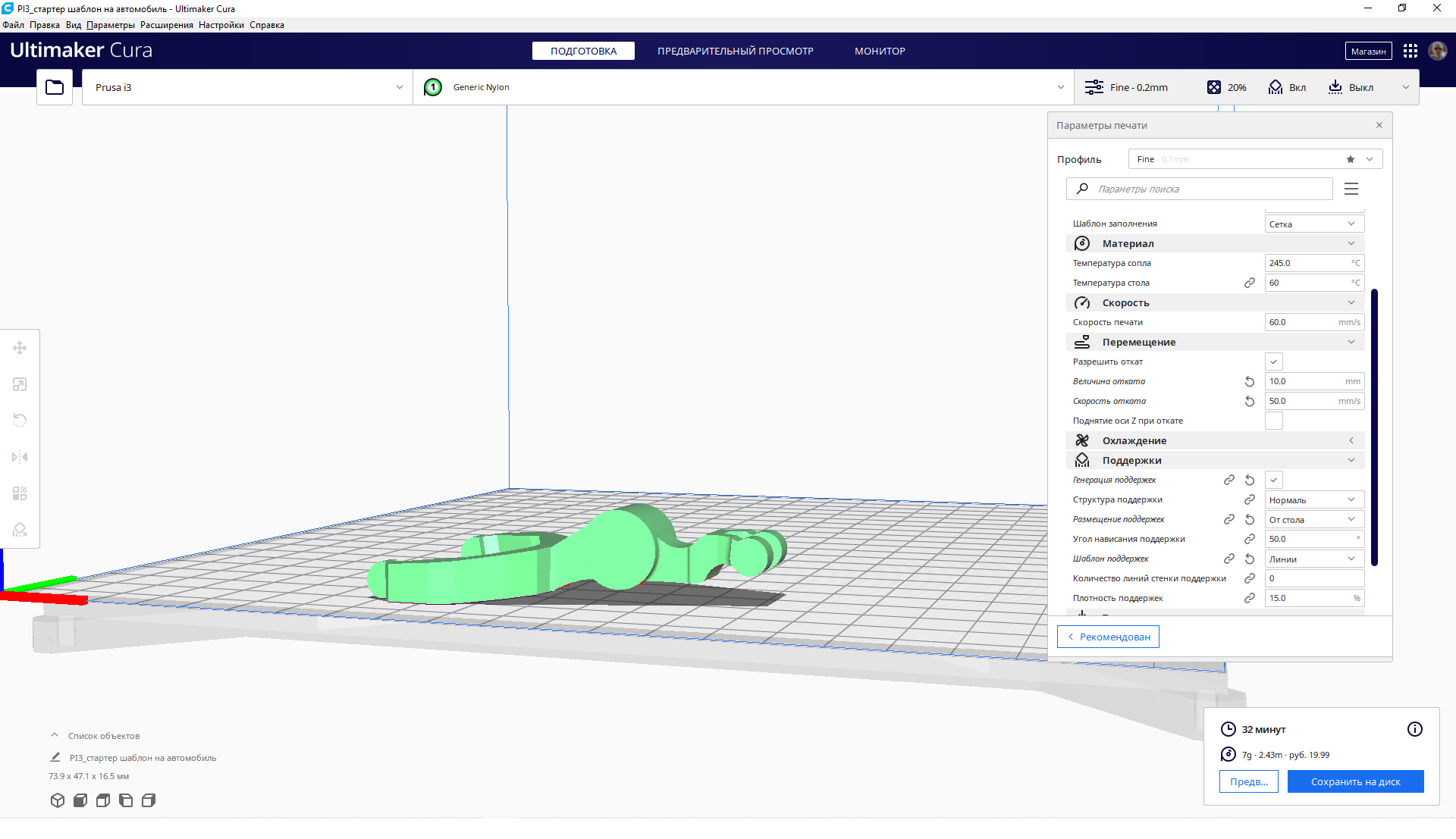The height and width of the screenshot is (839, 1456).
Task: Enable Z hop when retracted checkbox
Action: [1273, 421]
